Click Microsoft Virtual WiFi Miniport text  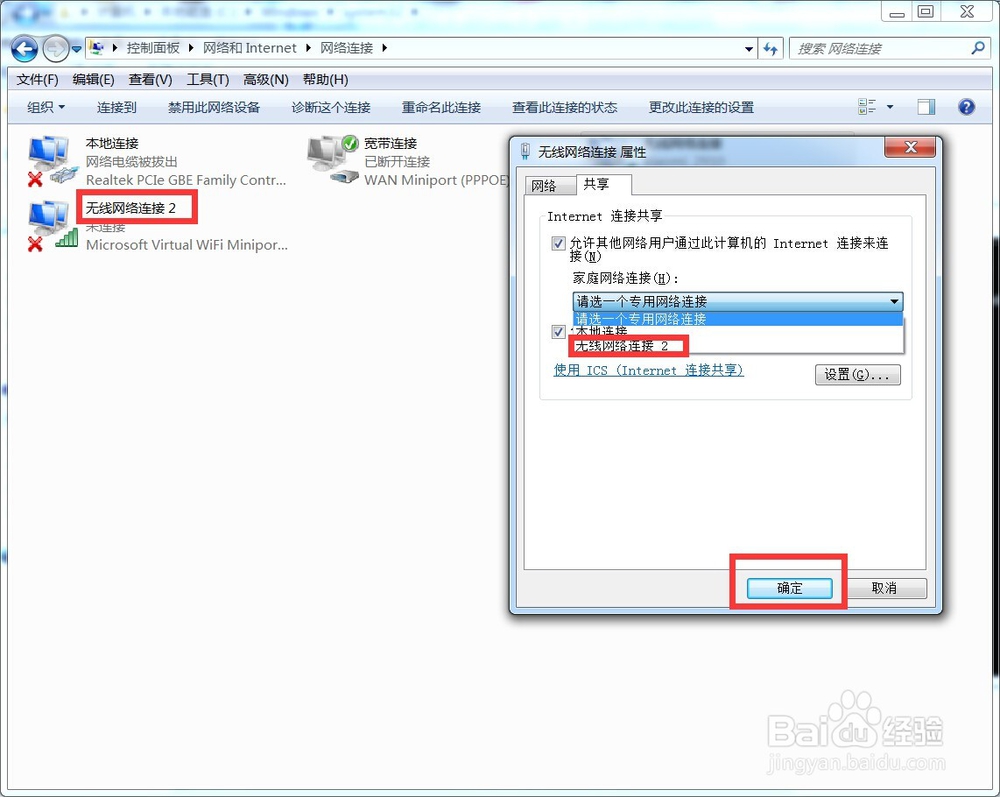coord(186,245)
